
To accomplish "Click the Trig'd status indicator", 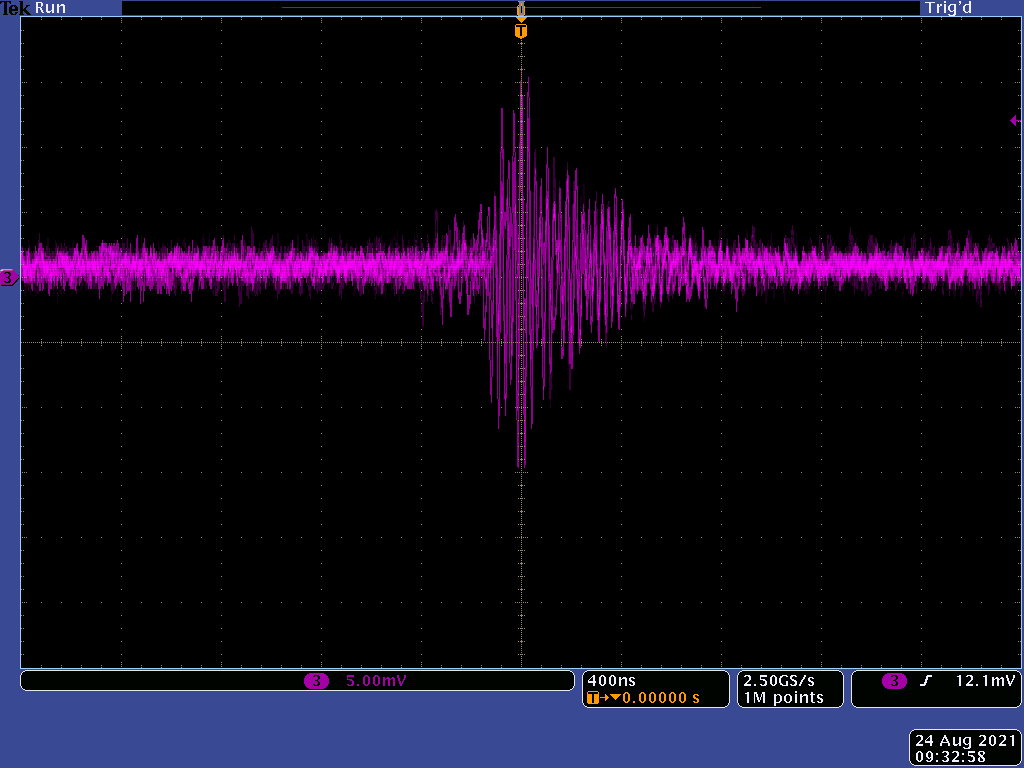I will pos(948,8).
